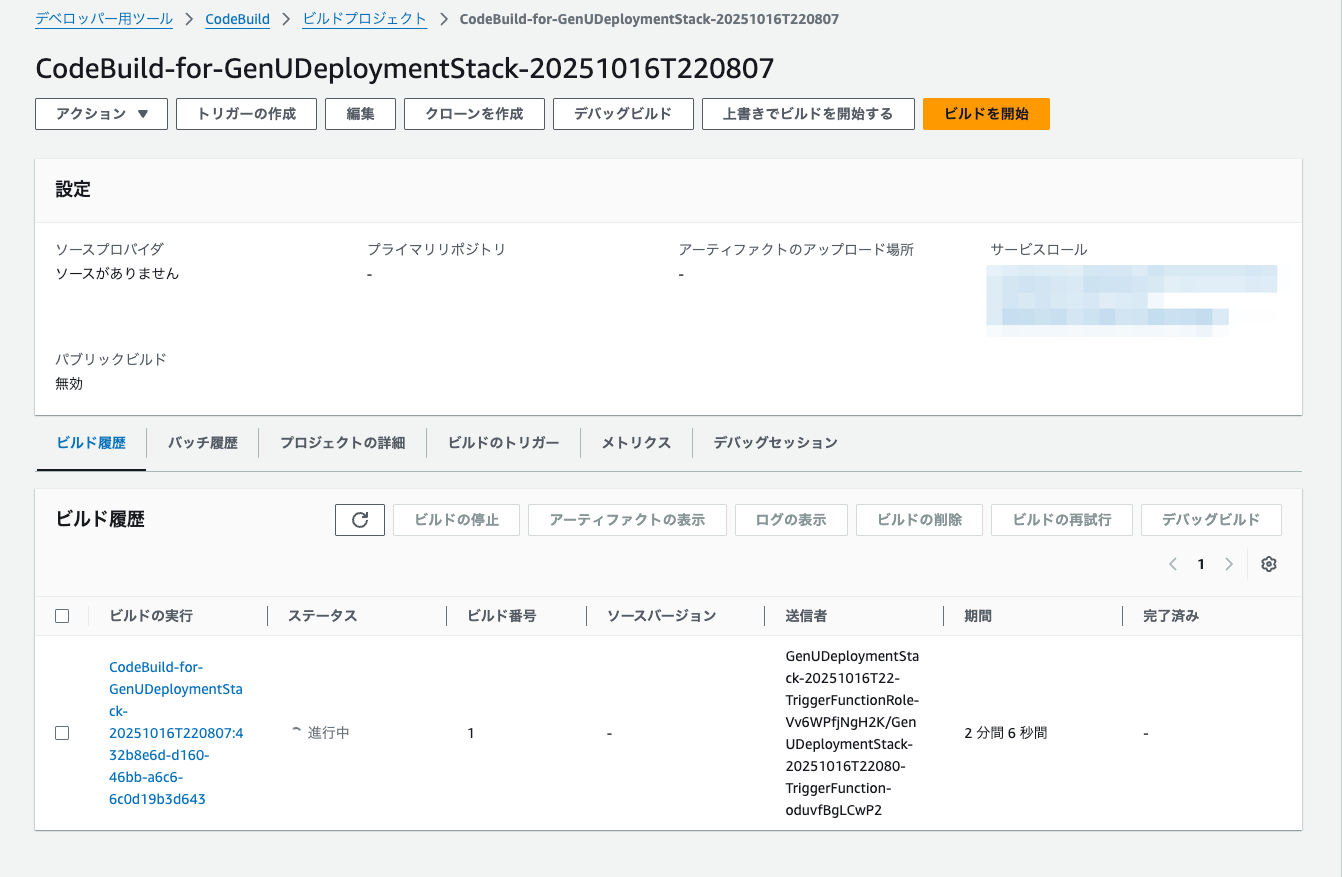Viewport: 1342px width, 877px height.
Task: Switch to the ビルドのトリガー tab
Action: pyautogui.click(x=503, y=443)
